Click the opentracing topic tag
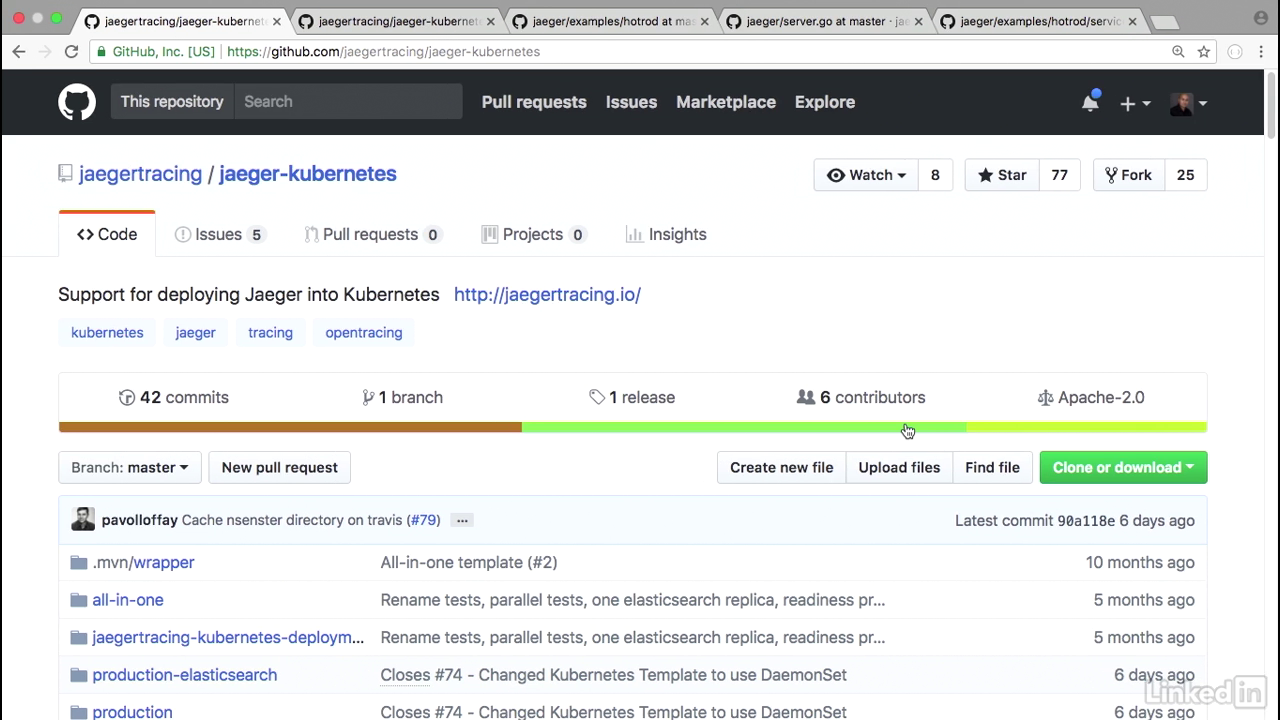Screen dimensions: 1280x720 pos(364,332)
